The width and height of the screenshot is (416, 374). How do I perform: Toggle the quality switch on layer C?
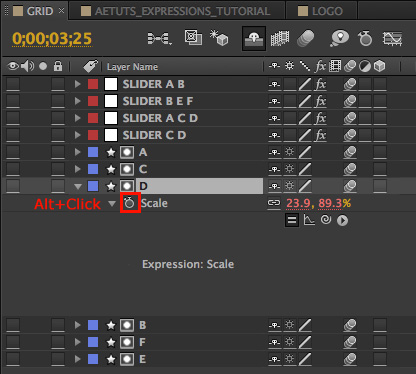[x=305, y=169]
